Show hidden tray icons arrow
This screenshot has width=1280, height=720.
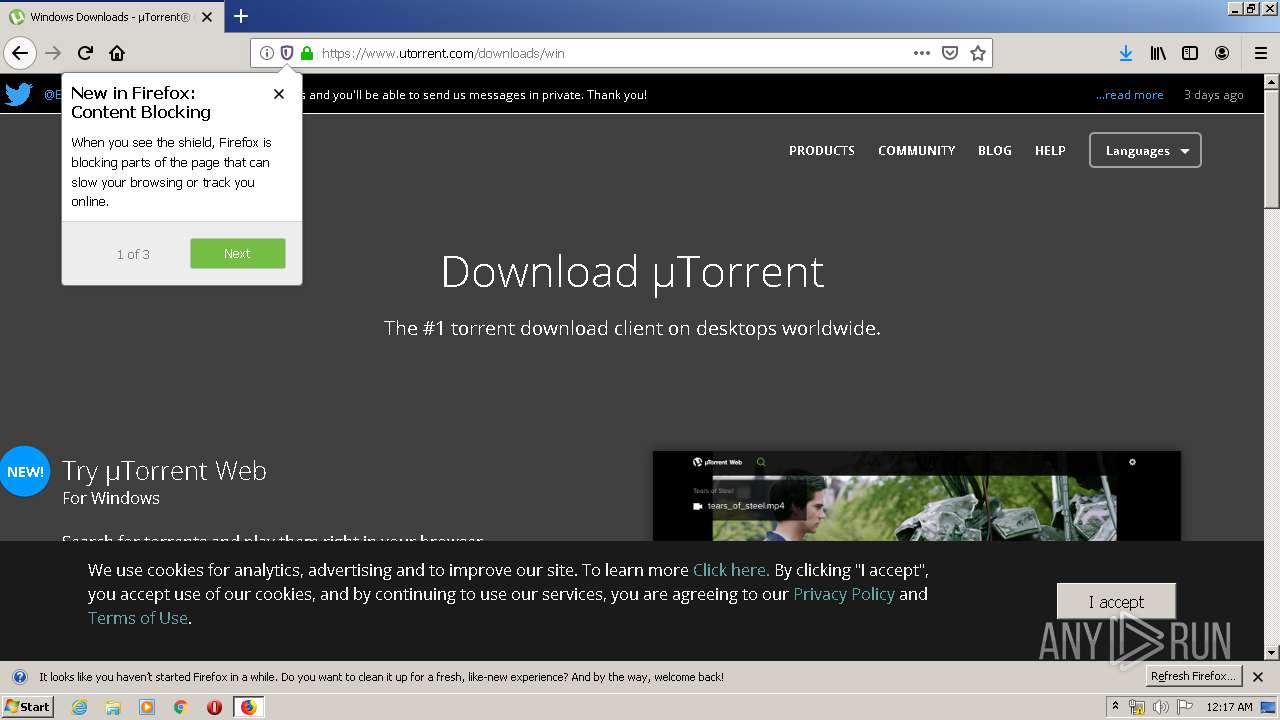1116,707
